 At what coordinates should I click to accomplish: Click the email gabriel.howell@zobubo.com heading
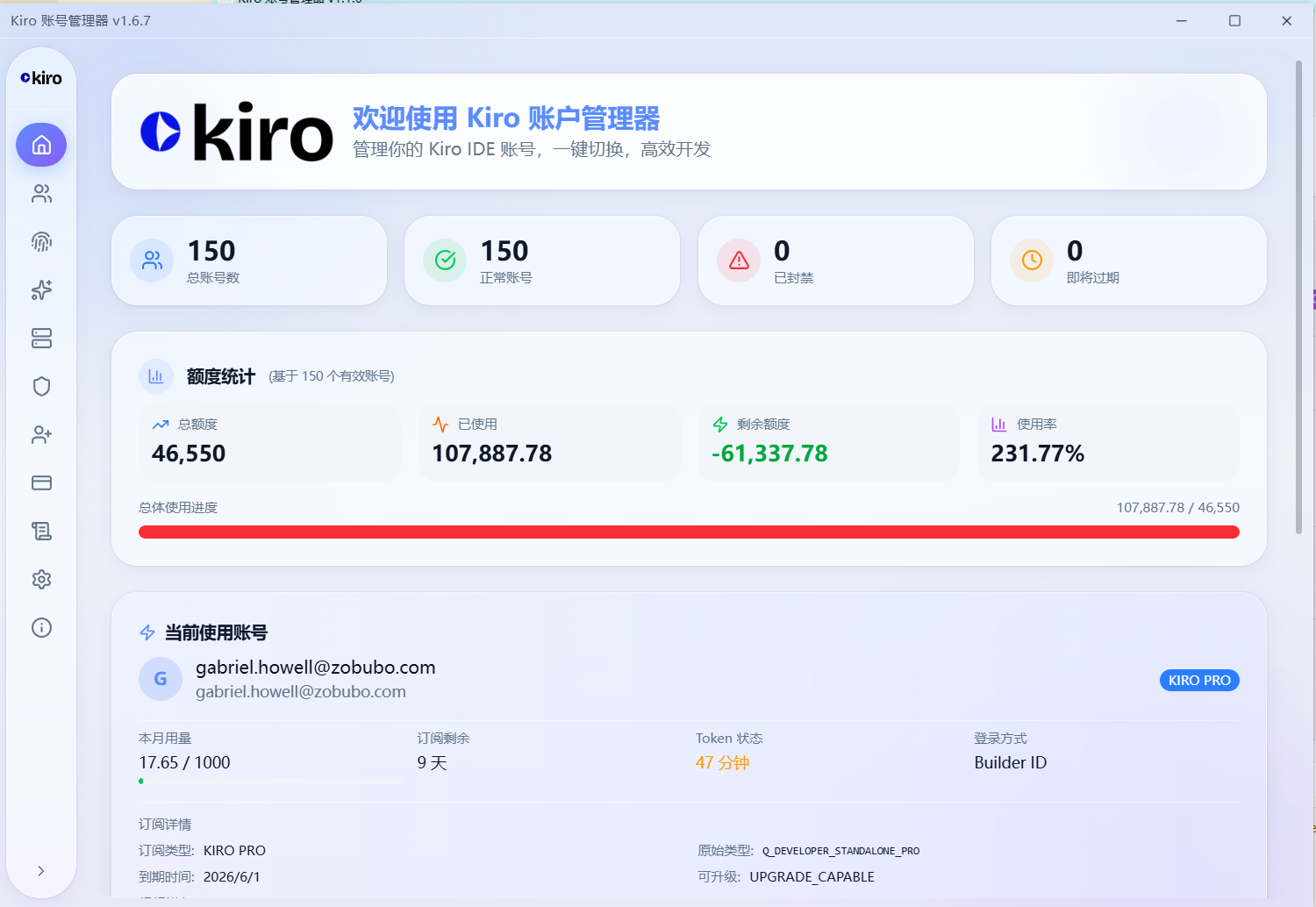coord(316,668)
